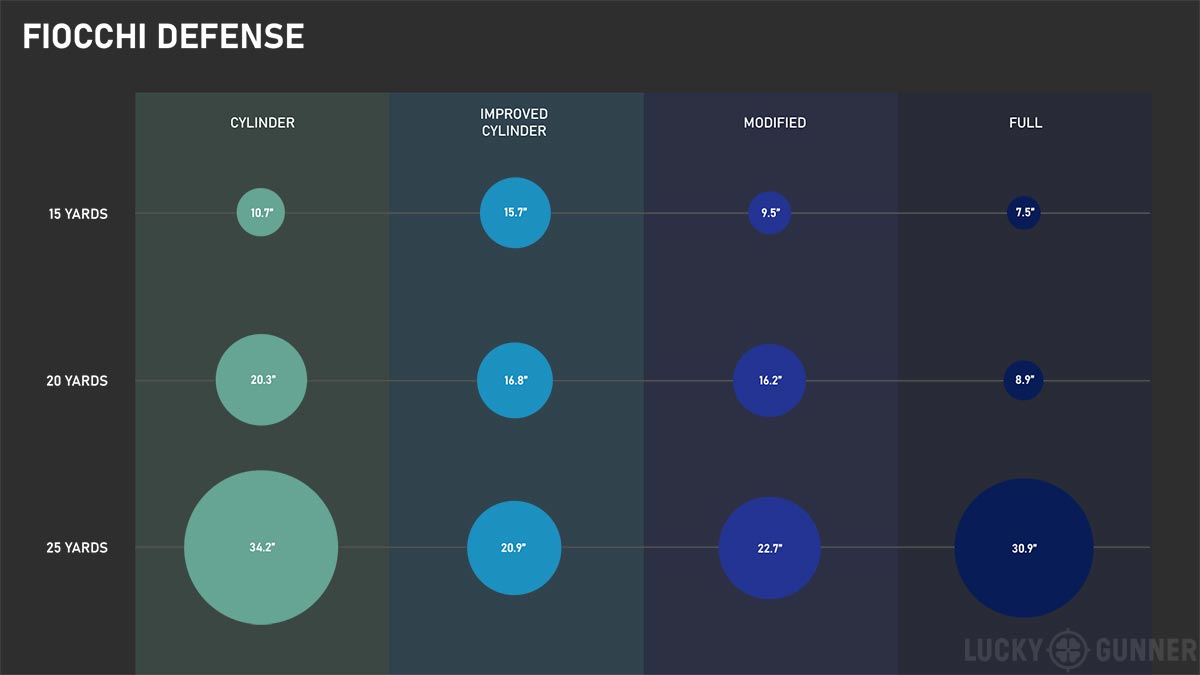Select the 16.2" modified choke circle

(769, 380)
